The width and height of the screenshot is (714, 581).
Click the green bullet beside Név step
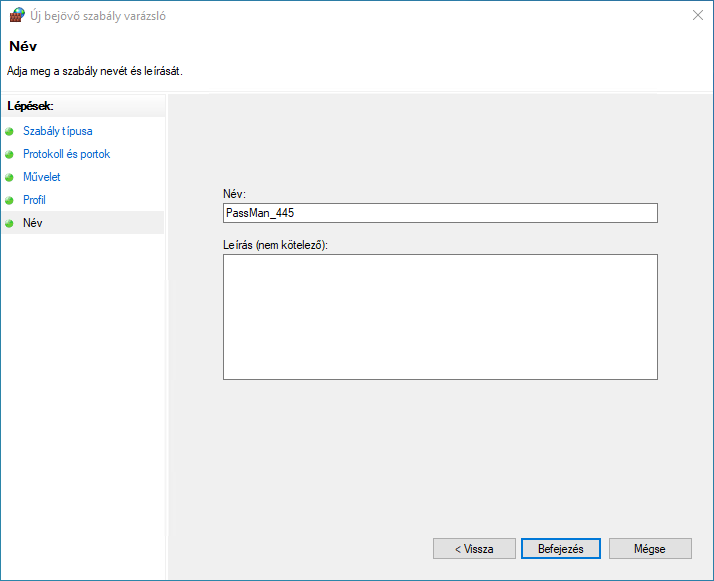(x=10, y=223)
